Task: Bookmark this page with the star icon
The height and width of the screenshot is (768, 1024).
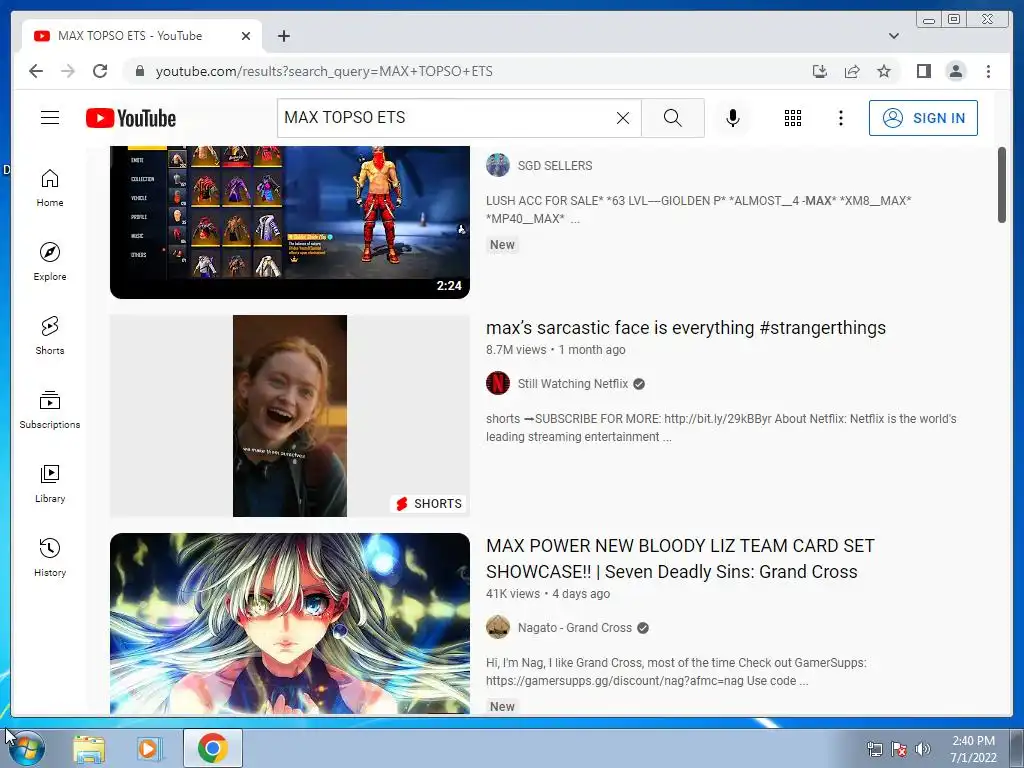Action: [884, 71]
